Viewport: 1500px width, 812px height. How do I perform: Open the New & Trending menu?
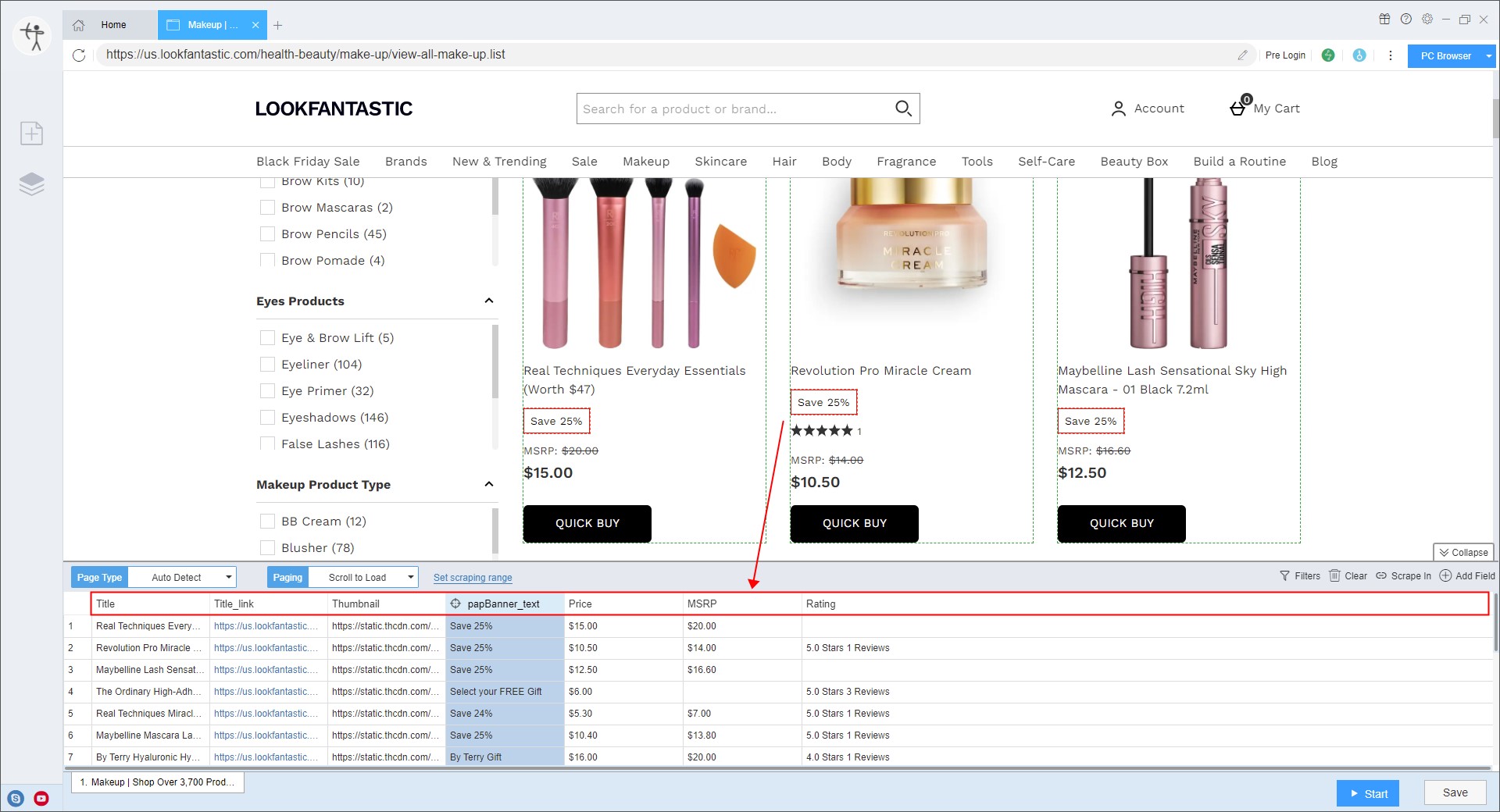point(499,162)
